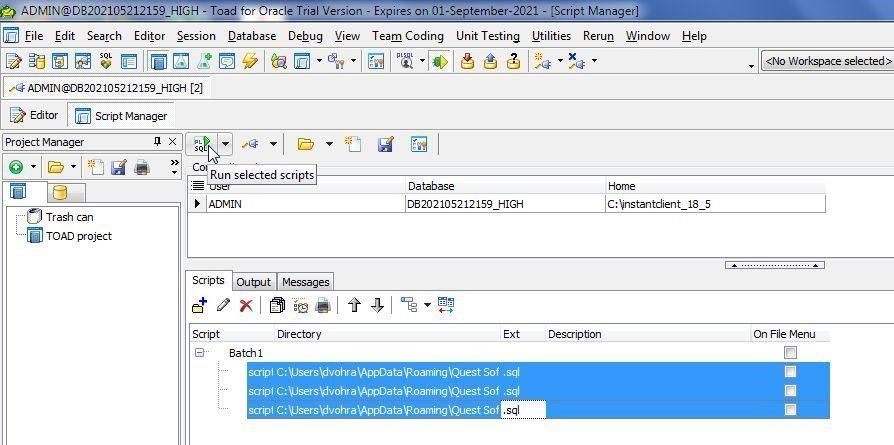Click the Home column header in connections grid
The height and width of the screenshot is (445, 894).
pos(715,186)
